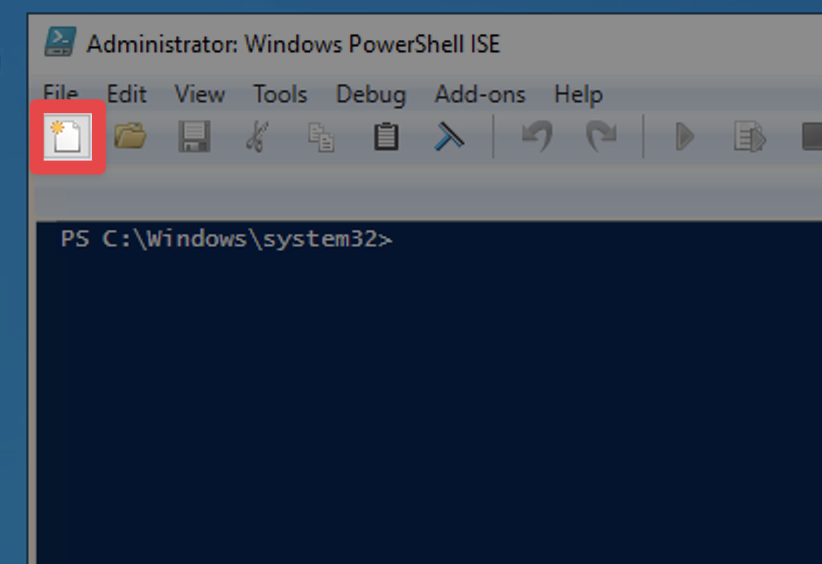Select the Debug menu
This screenshot has height=564, width=822.
tap(371, 95)
